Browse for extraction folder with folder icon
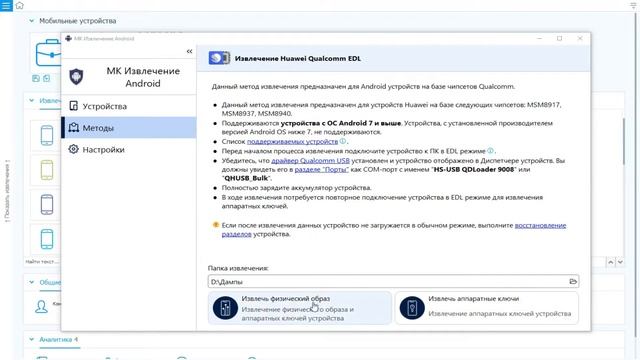 tap(573, 282)
